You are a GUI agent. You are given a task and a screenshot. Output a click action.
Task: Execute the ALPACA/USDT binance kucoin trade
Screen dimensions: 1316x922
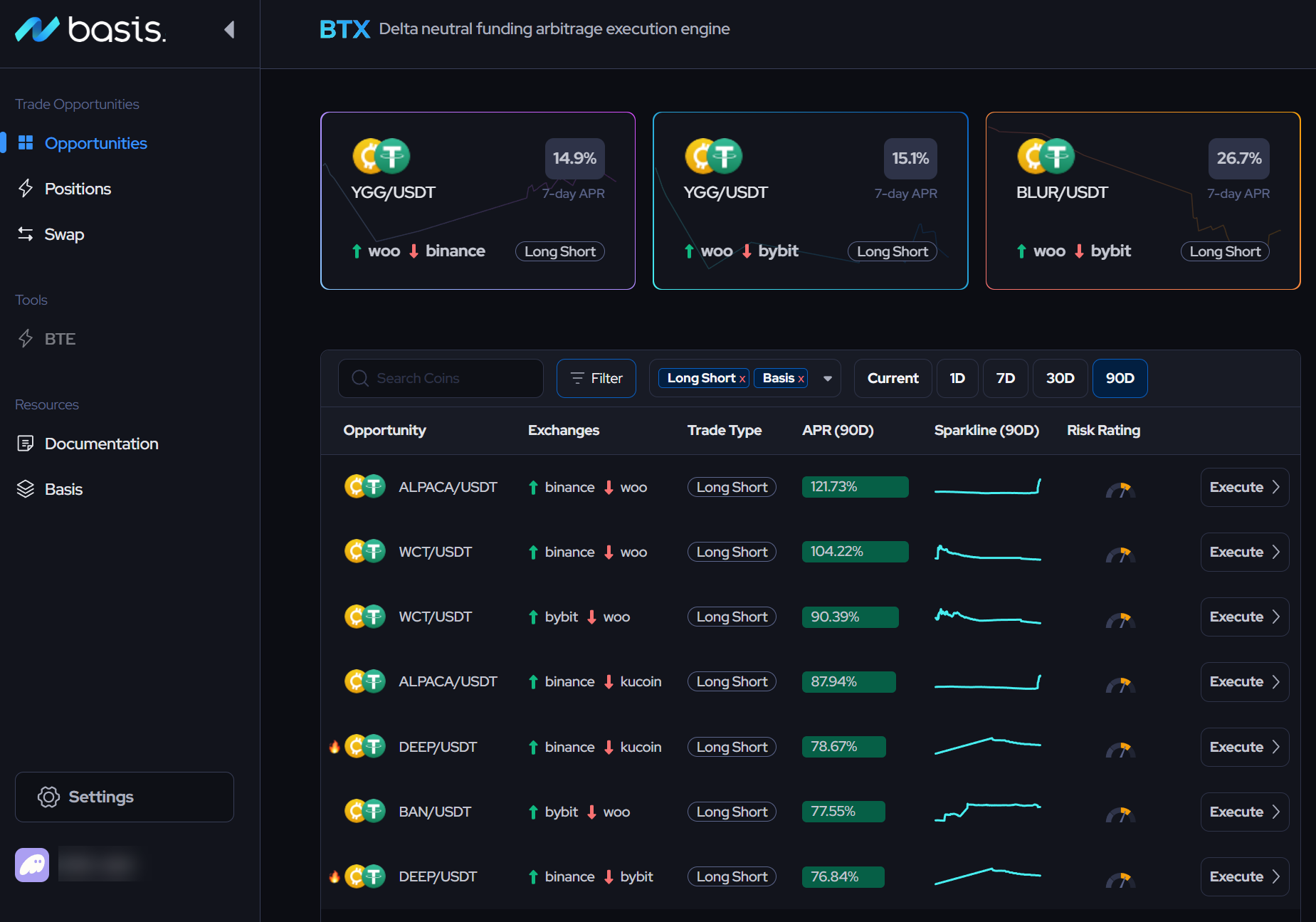pos(1244,681)
